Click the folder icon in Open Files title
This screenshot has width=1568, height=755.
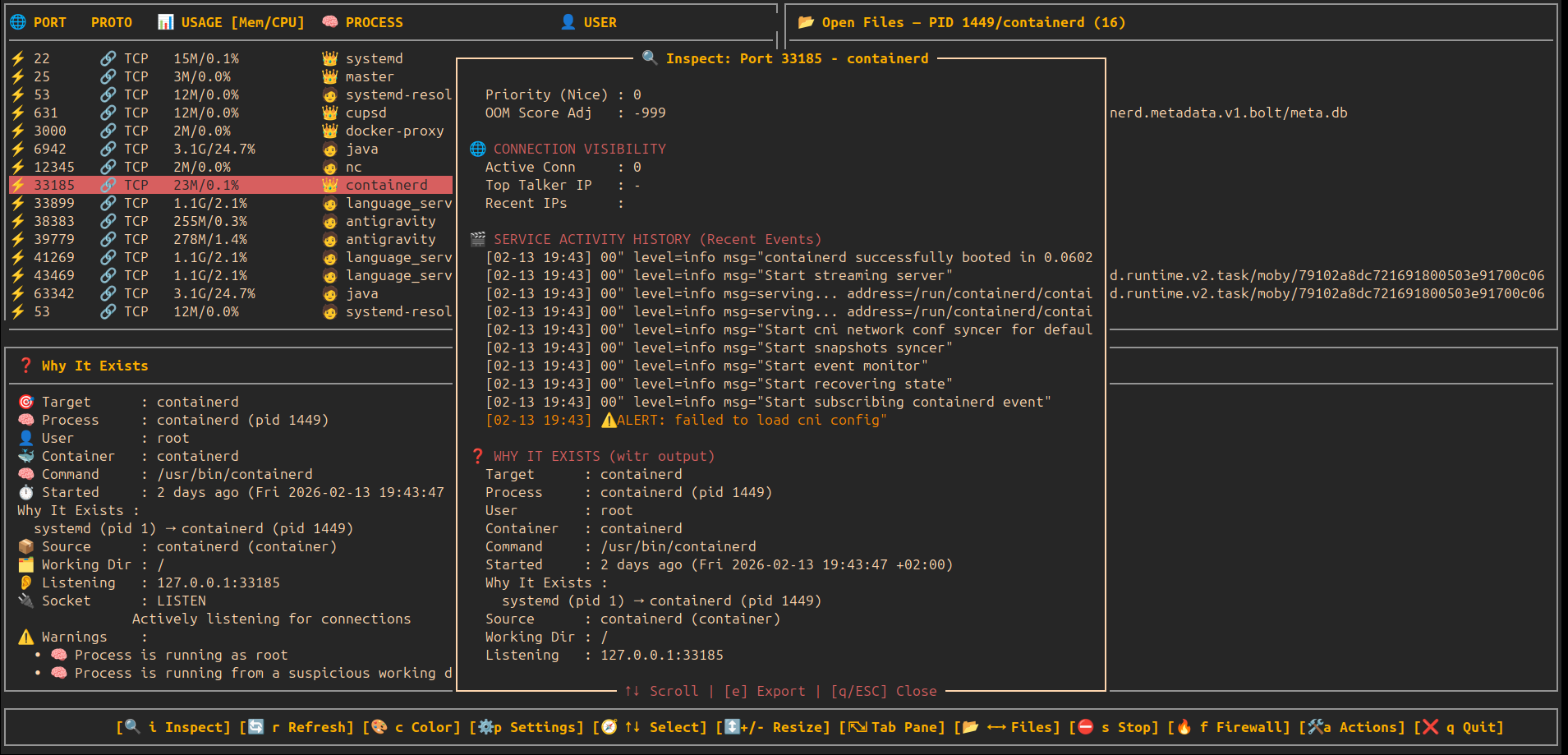(806, 22)
